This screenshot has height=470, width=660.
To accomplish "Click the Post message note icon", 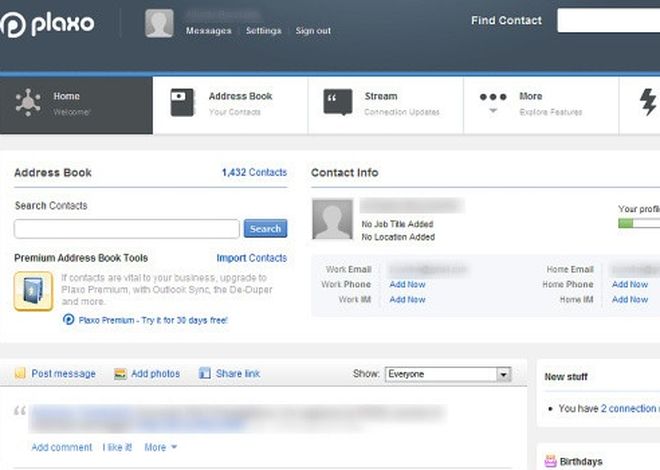I will 20,373.
